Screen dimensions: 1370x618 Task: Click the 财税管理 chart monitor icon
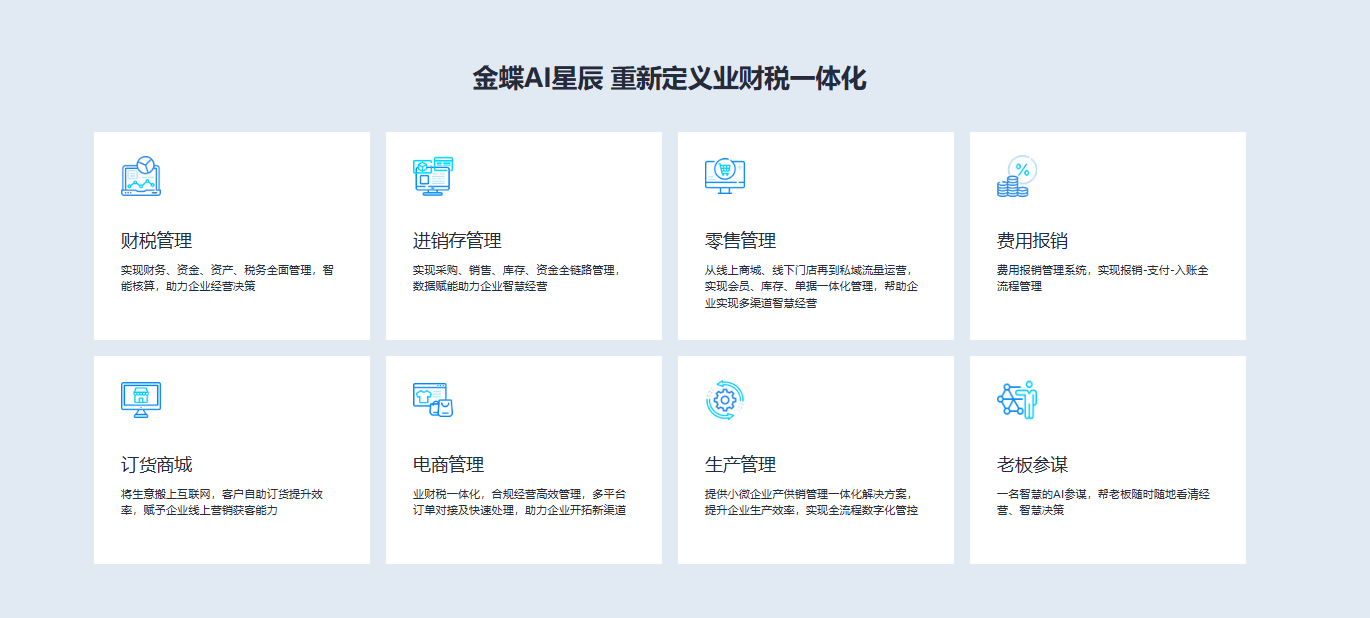141,176
